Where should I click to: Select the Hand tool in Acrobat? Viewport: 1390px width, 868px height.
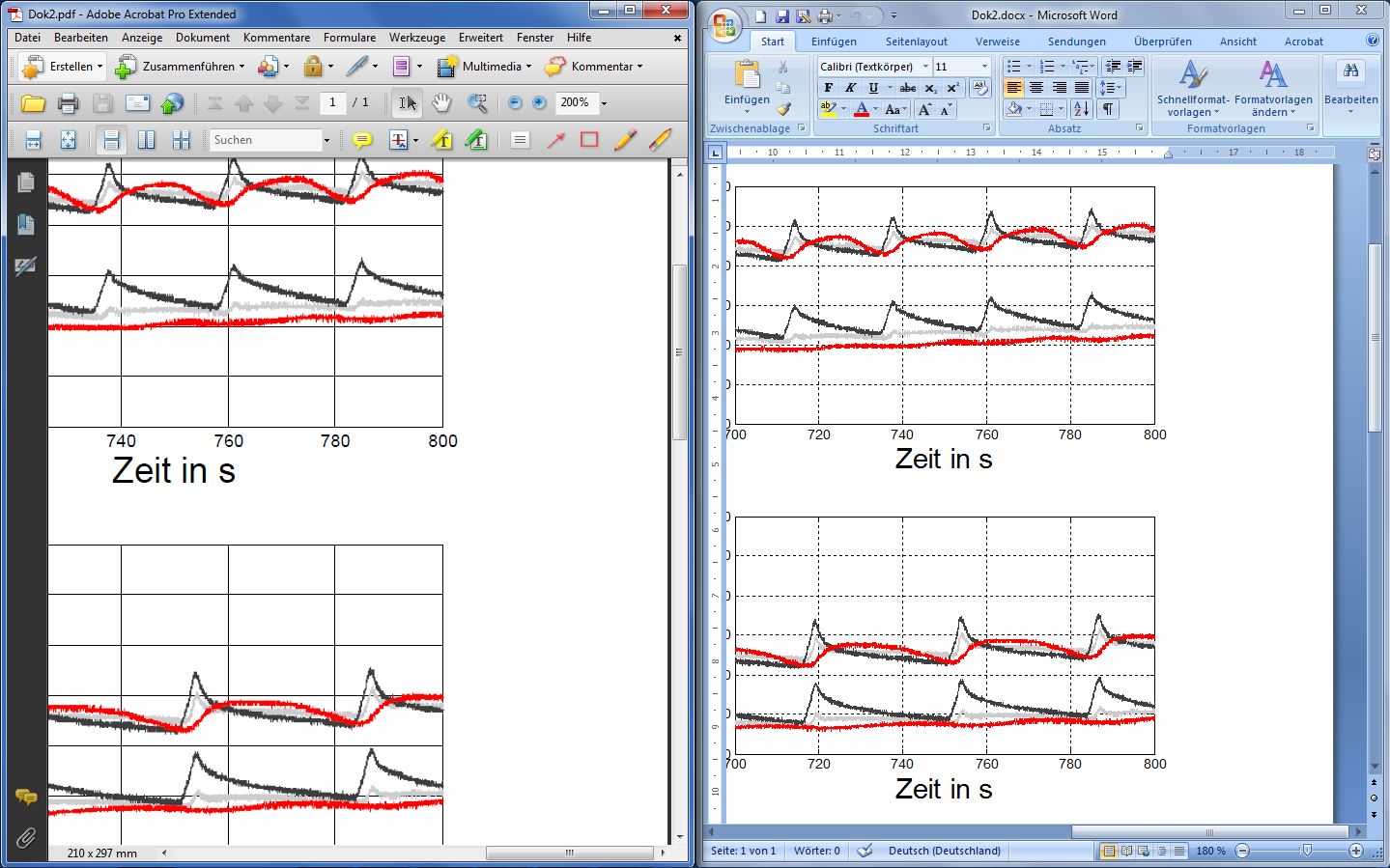pyautogui.click(x=441, y=102)
